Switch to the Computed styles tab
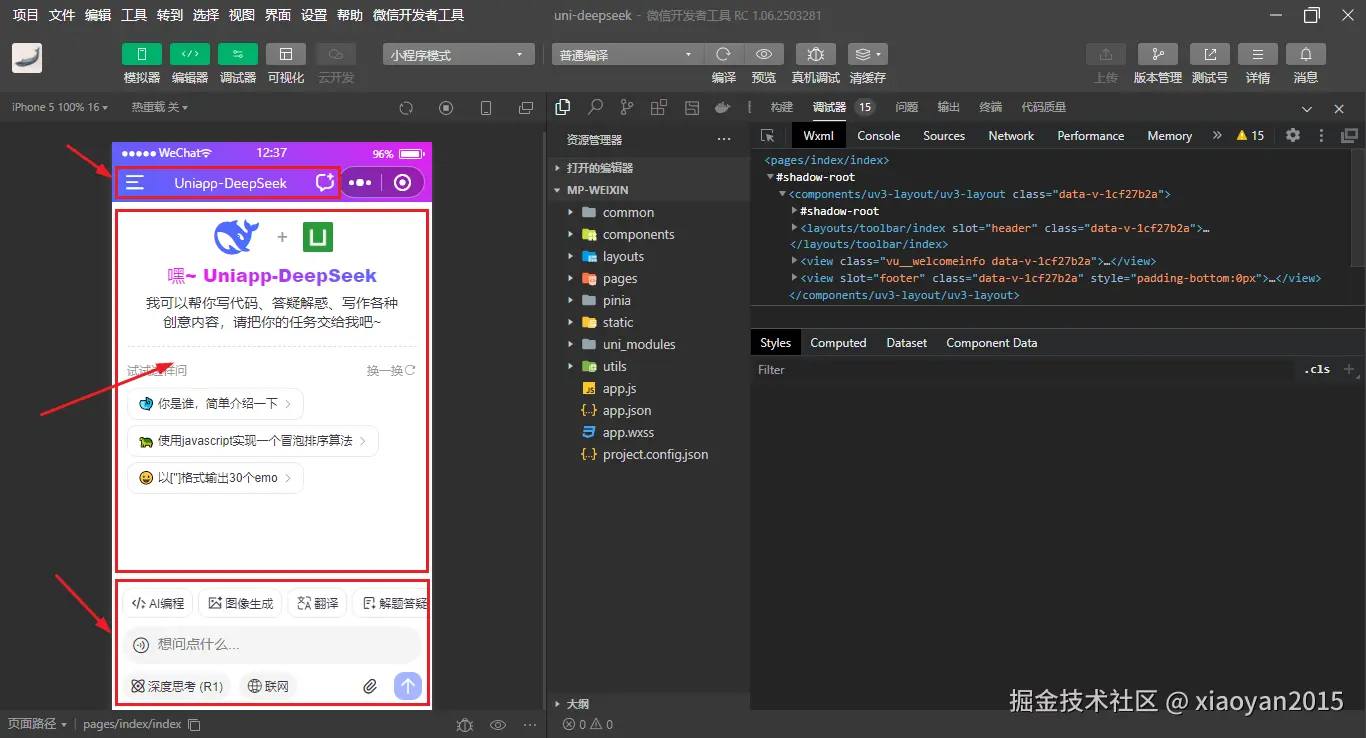Viewport: 1366px width, 738px height. (x=838, y=343)
